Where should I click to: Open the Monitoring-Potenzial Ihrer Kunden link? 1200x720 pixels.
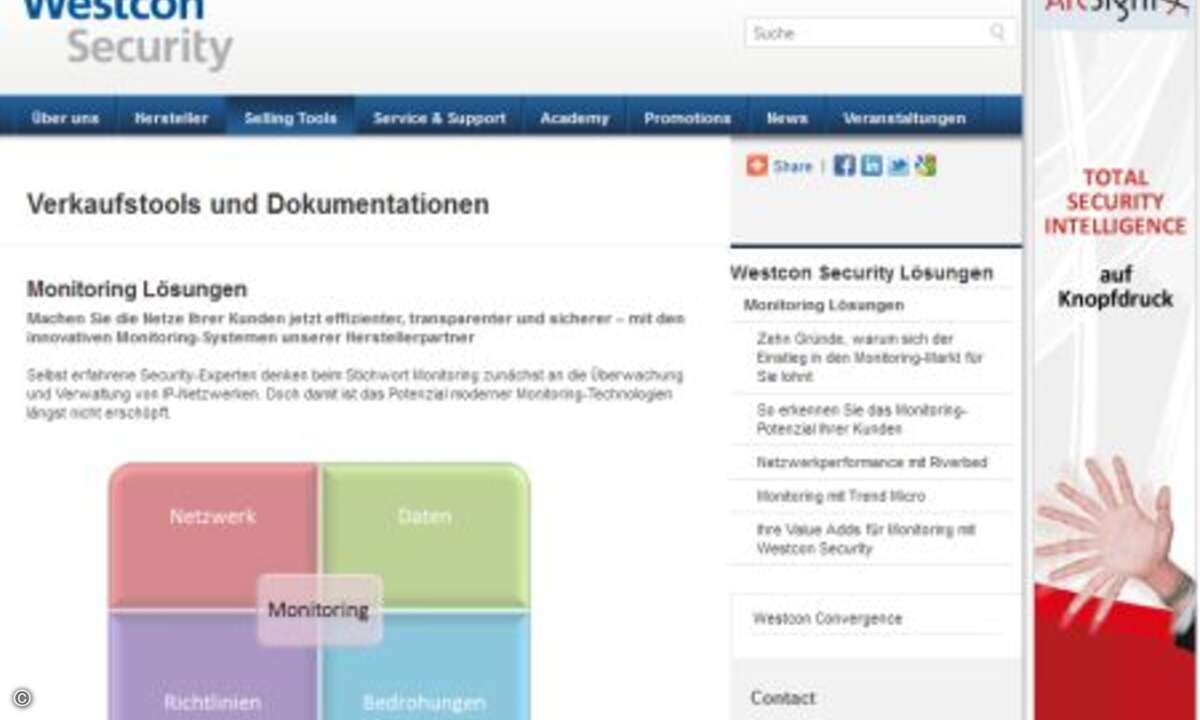pyautogui.click(x=862, y=420)
